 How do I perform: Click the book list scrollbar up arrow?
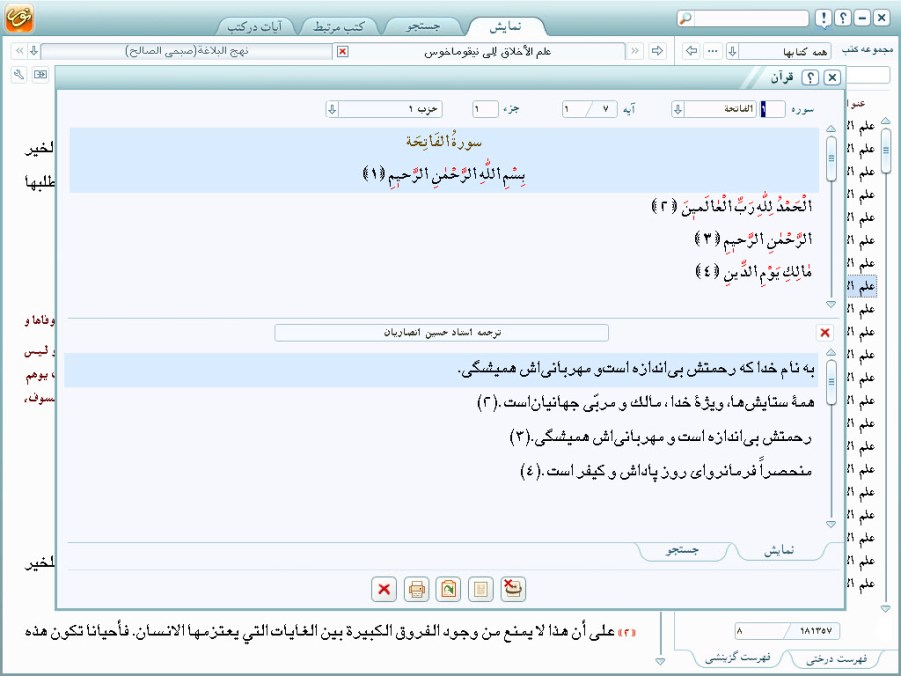pos(885,121)
